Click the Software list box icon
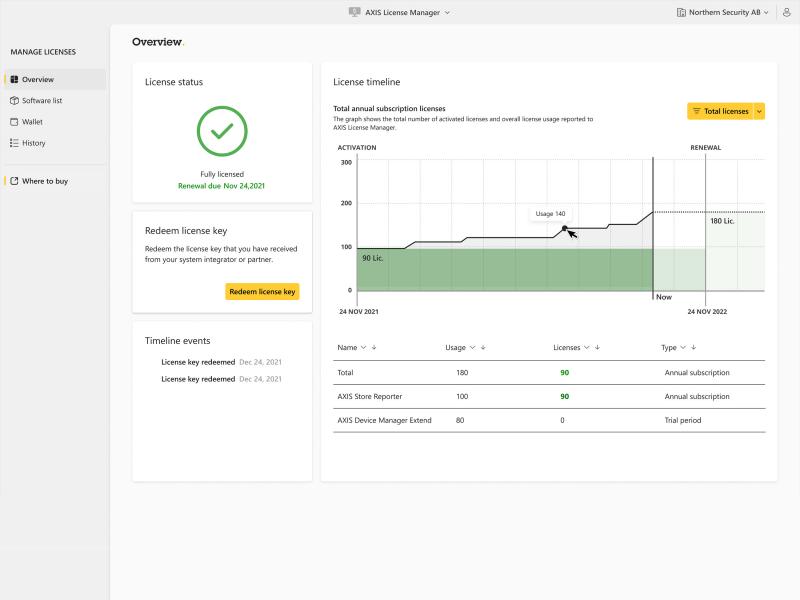 click(x=14, y=101)
